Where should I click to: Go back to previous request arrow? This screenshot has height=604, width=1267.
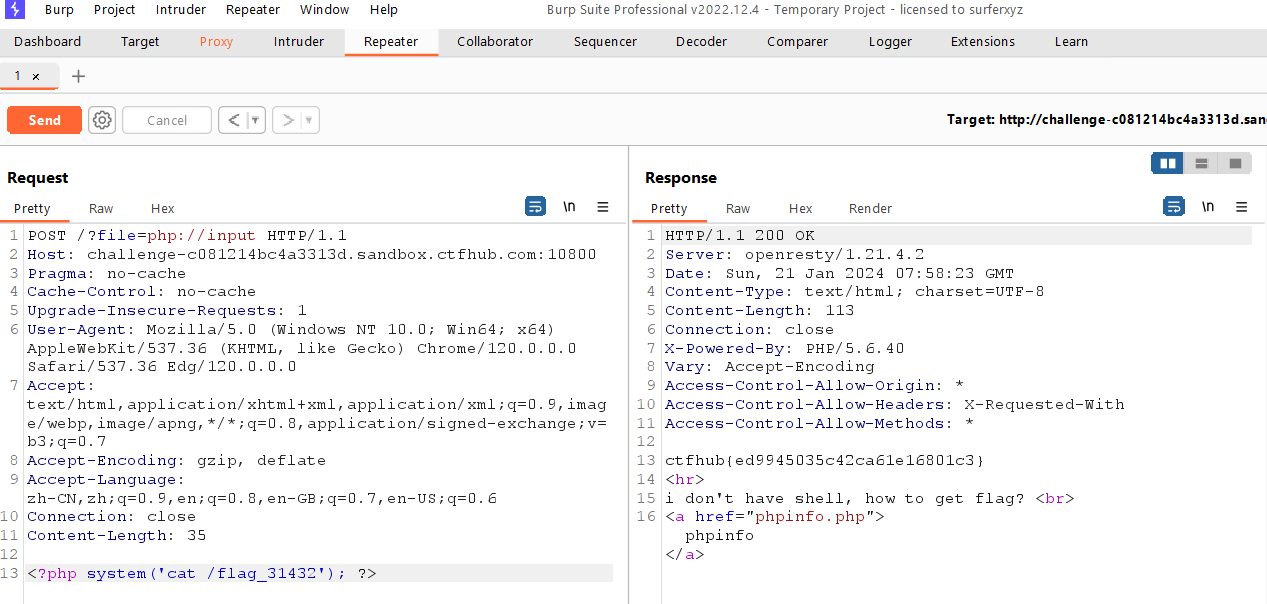click(x=233, y=120)
